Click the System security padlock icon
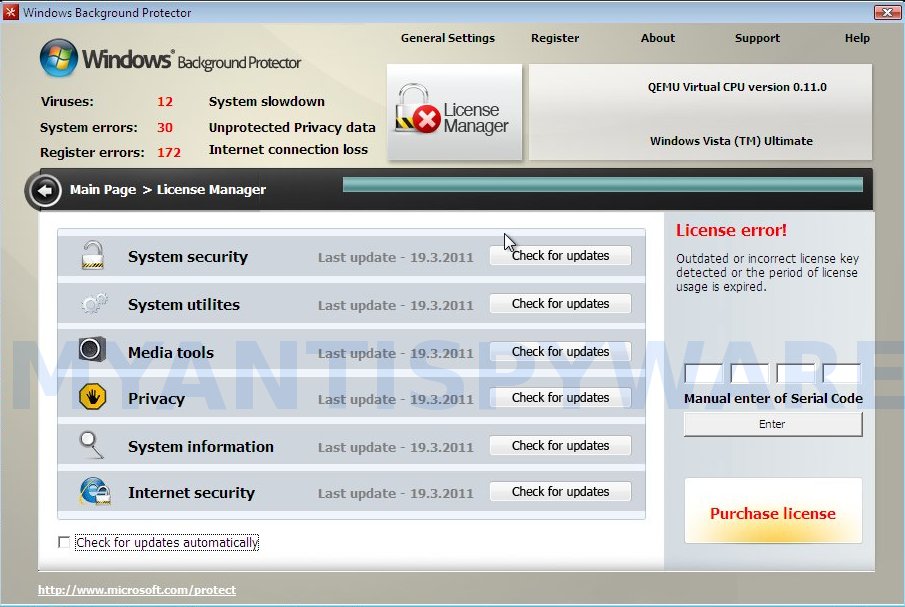The width and height of the screenshot is (905, 607). pos(92,256)
